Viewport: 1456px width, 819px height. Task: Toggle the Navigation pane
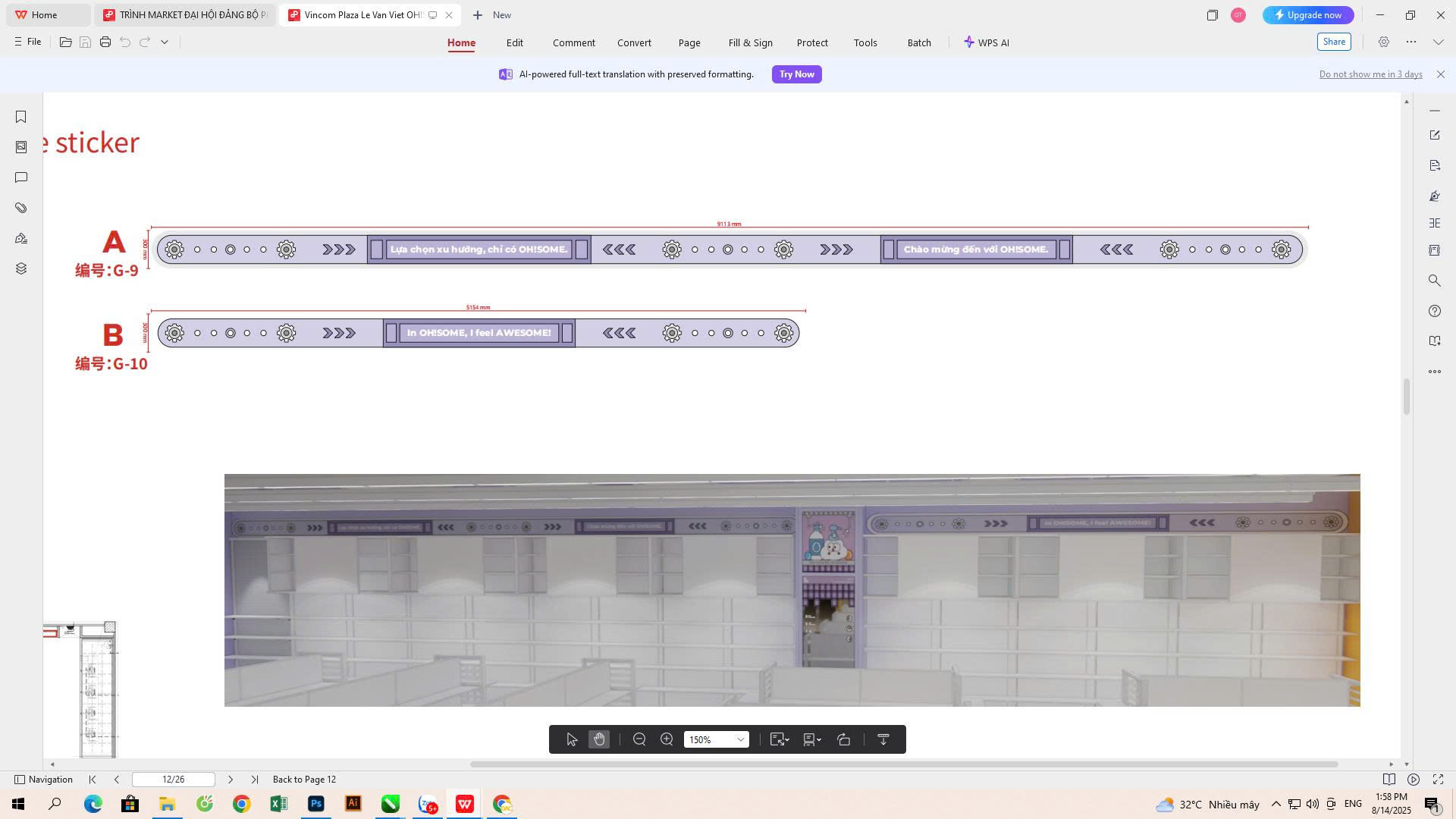pyautogui.click(x=44, y=780)
